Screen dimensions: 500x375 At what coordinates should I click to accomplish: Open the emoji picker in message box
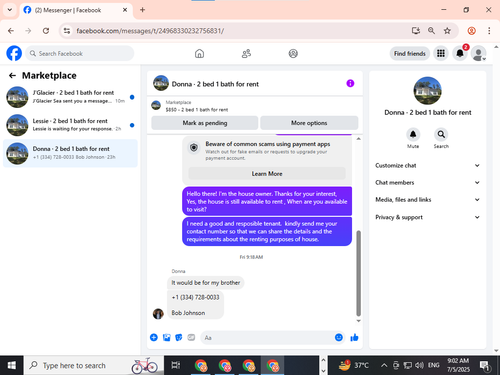(339, 337)
